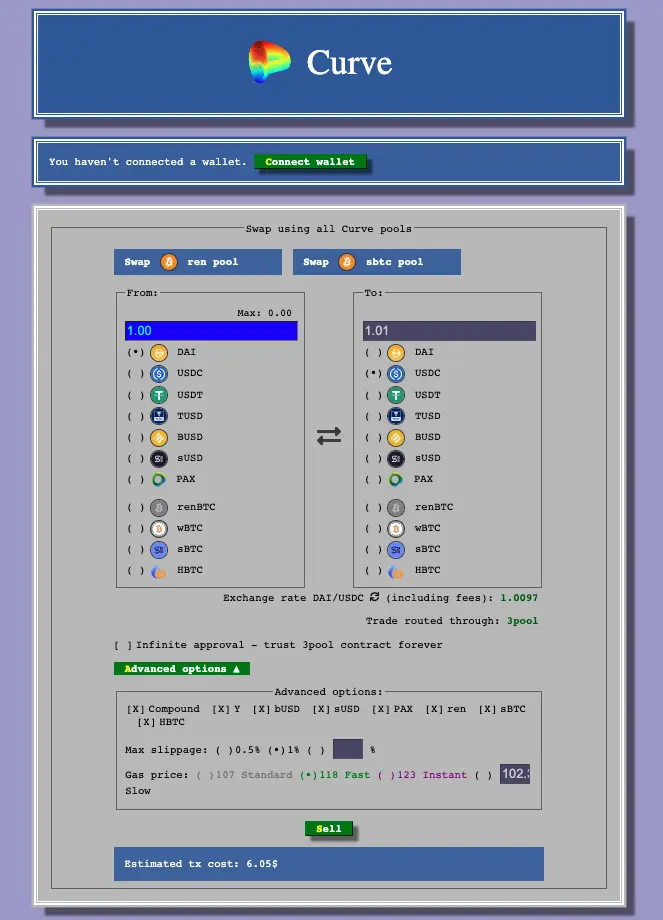
Task: Click the custom gas price input
Action: tap(515, 774)
